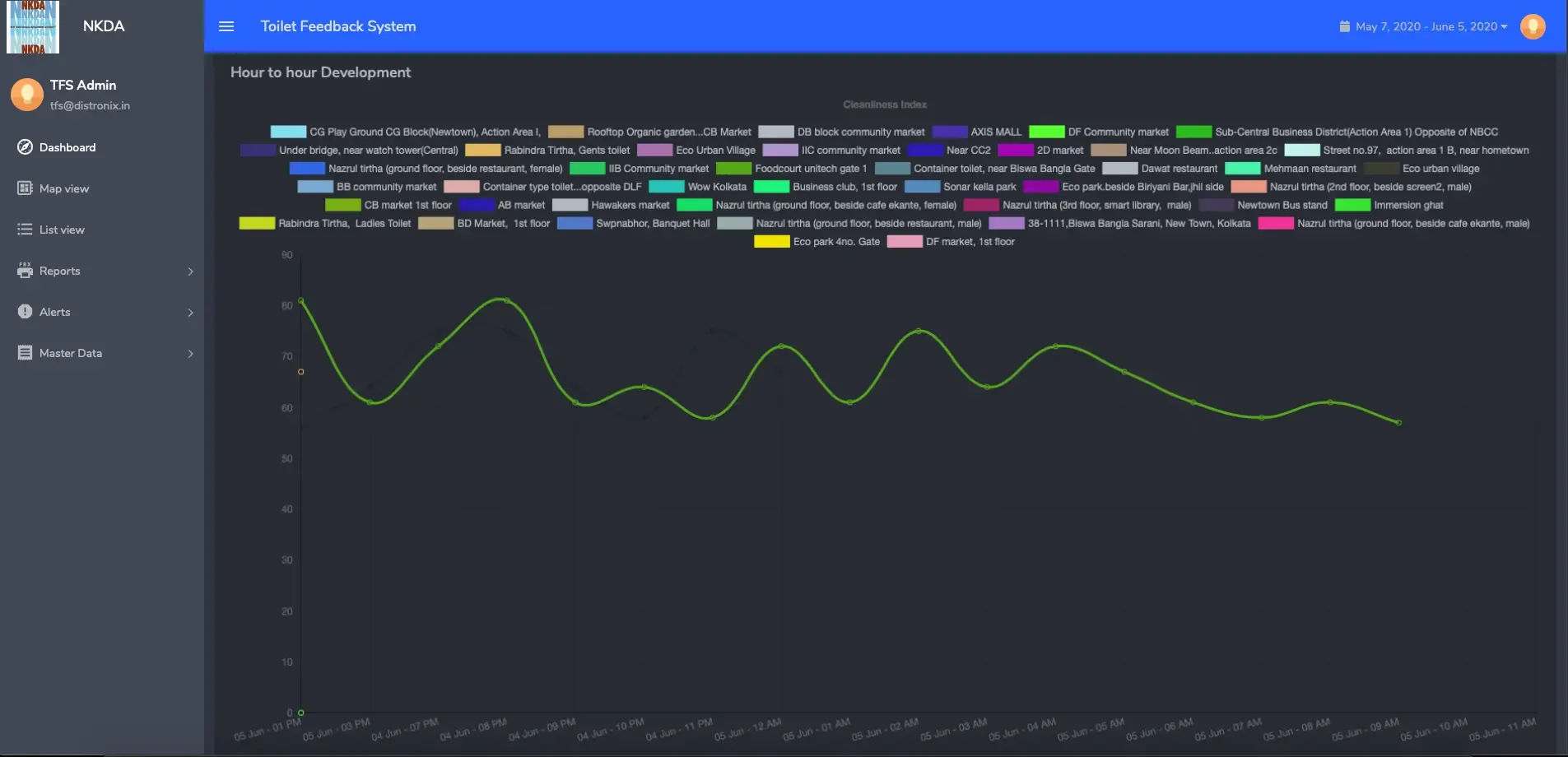Open the Dashboard menu item
Screen dimensions: 1568x757
[x=67, y=147]
